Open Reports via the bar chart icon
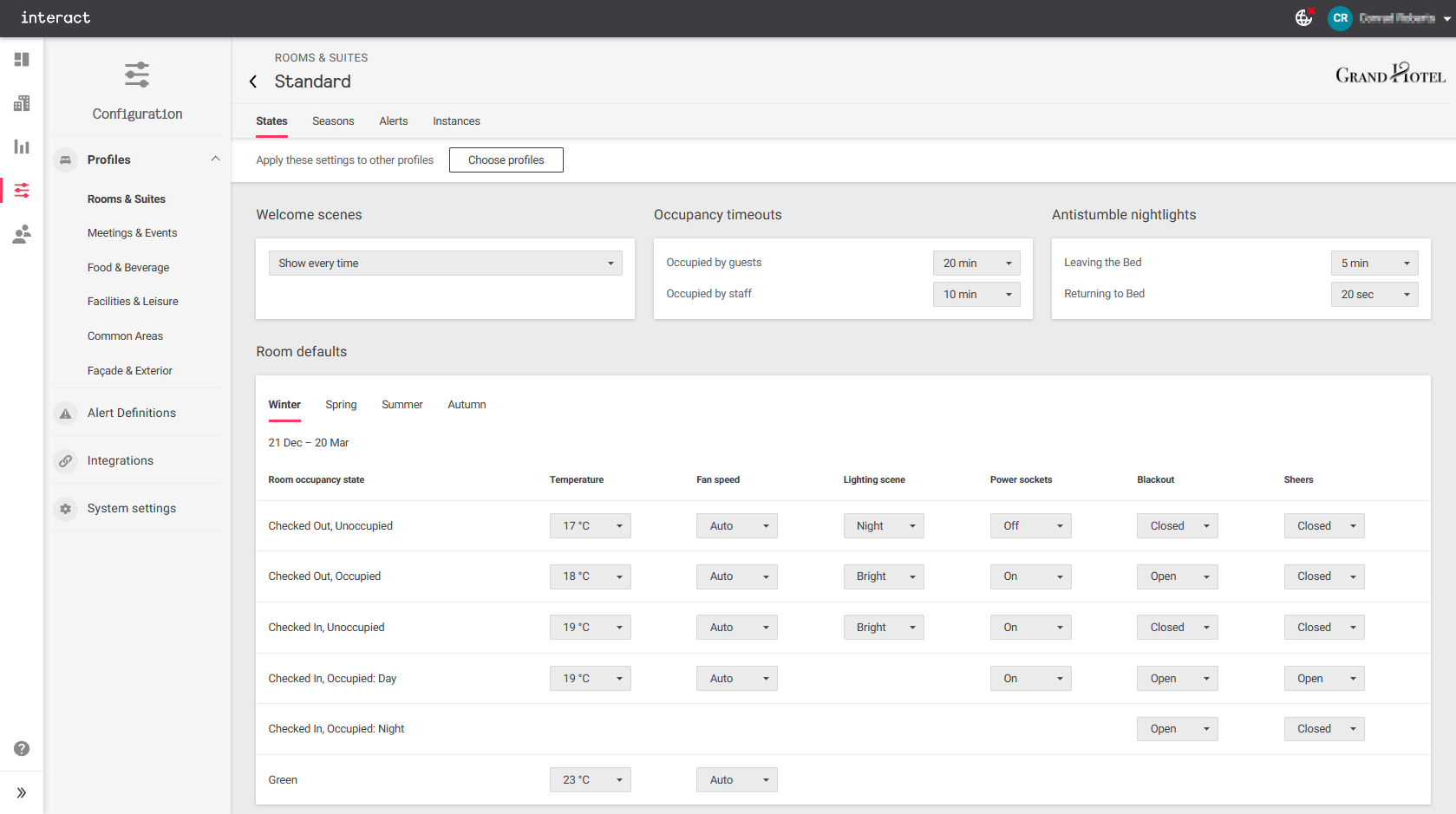This screenshot has width=1456, height=814. [x=22, y=147]
